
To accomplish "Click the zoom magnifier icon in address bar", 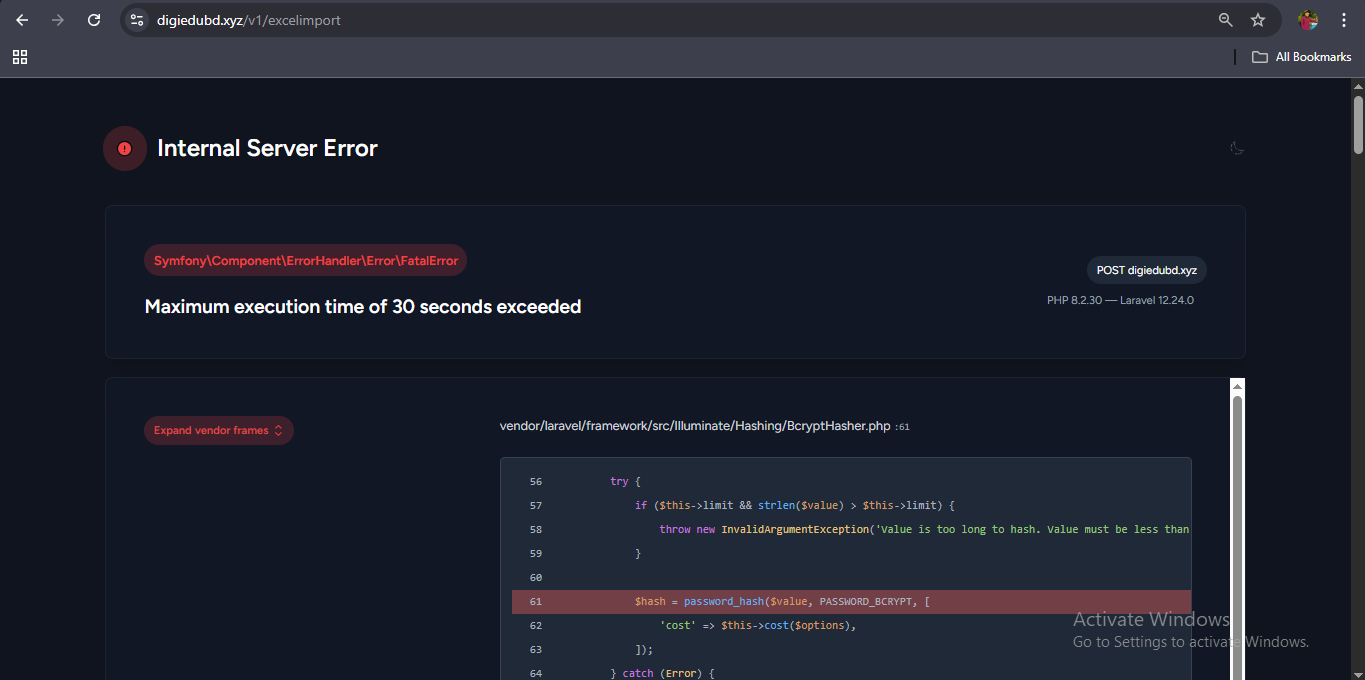I will click(1225, 20).
